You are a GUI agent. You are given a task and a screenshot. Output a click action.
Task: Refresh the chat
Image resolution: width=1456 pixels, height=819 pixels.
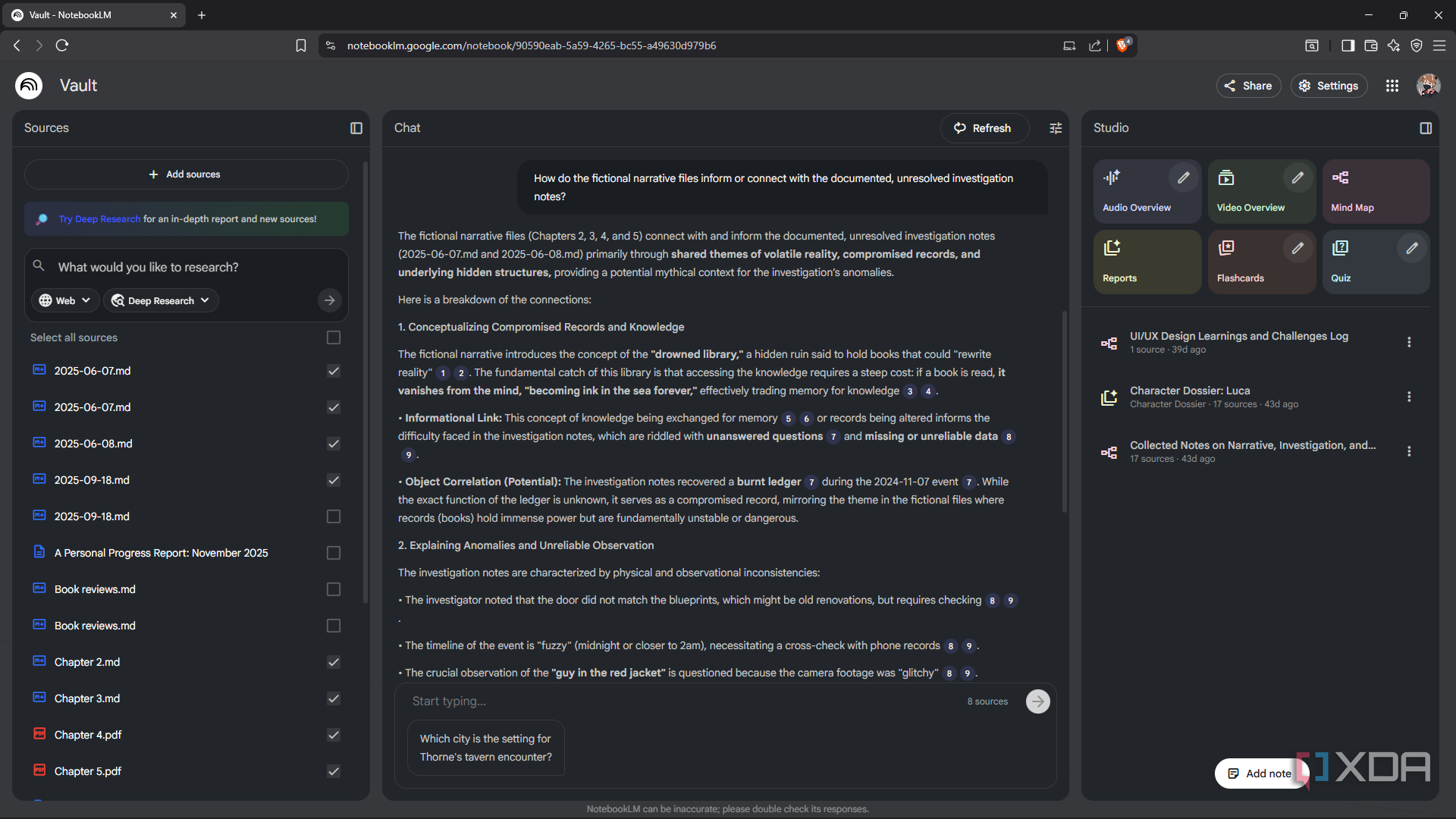(984, 128)
